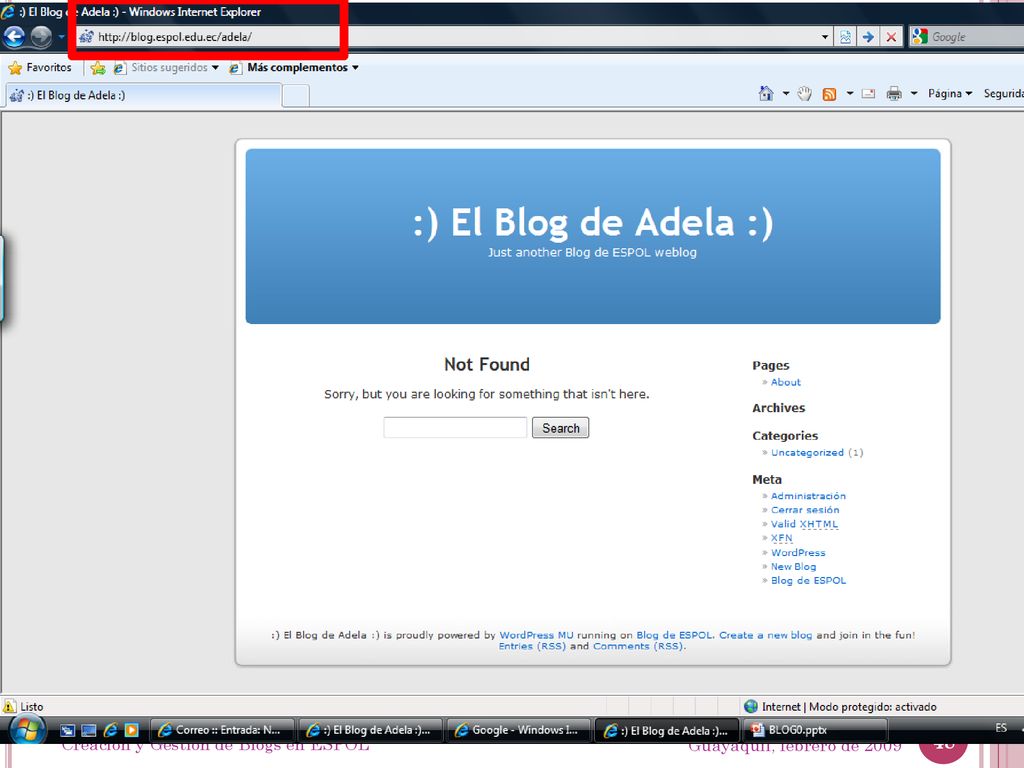The width and height of the screenshot is (1024, 768).
Task: Click the ES language indicator
Action: click(1001, 728)
